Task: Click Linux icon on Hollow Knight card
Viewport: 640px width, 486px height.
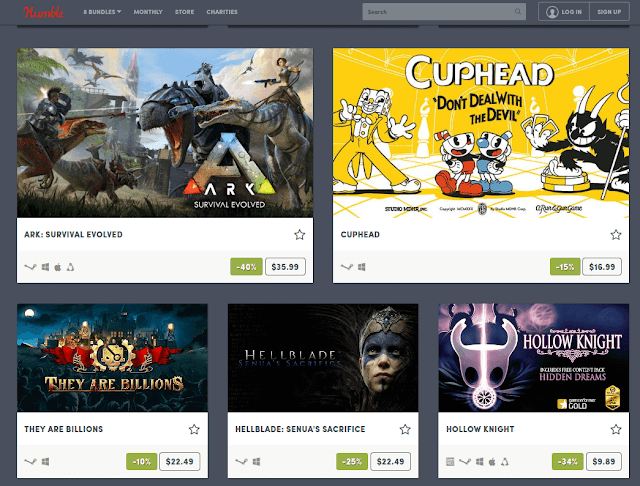Action: point(505,462)
